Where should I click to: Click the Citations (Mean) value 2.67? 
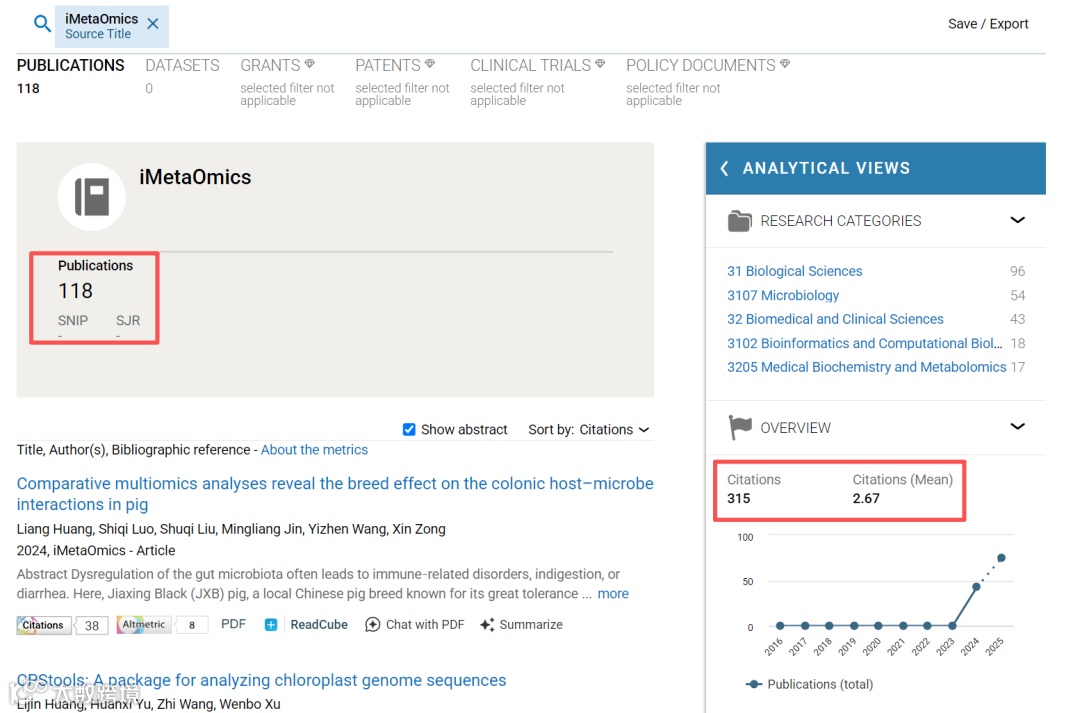click(x=866, y=498)
